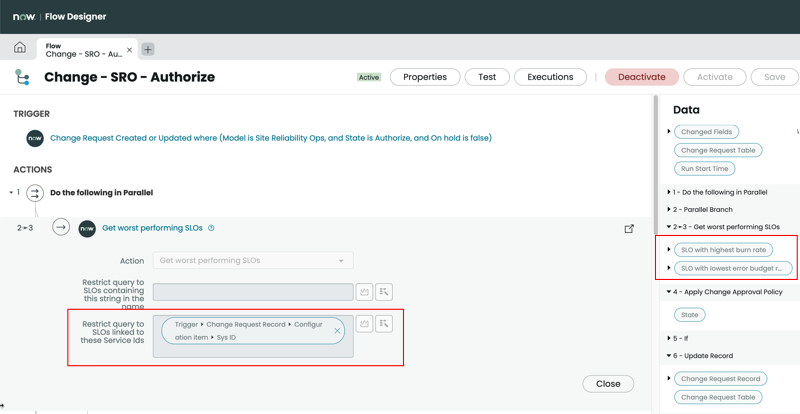800x414 pixels.
Task: Expand 1 - Do the following in Parallel data
Action: click(669, 192)
